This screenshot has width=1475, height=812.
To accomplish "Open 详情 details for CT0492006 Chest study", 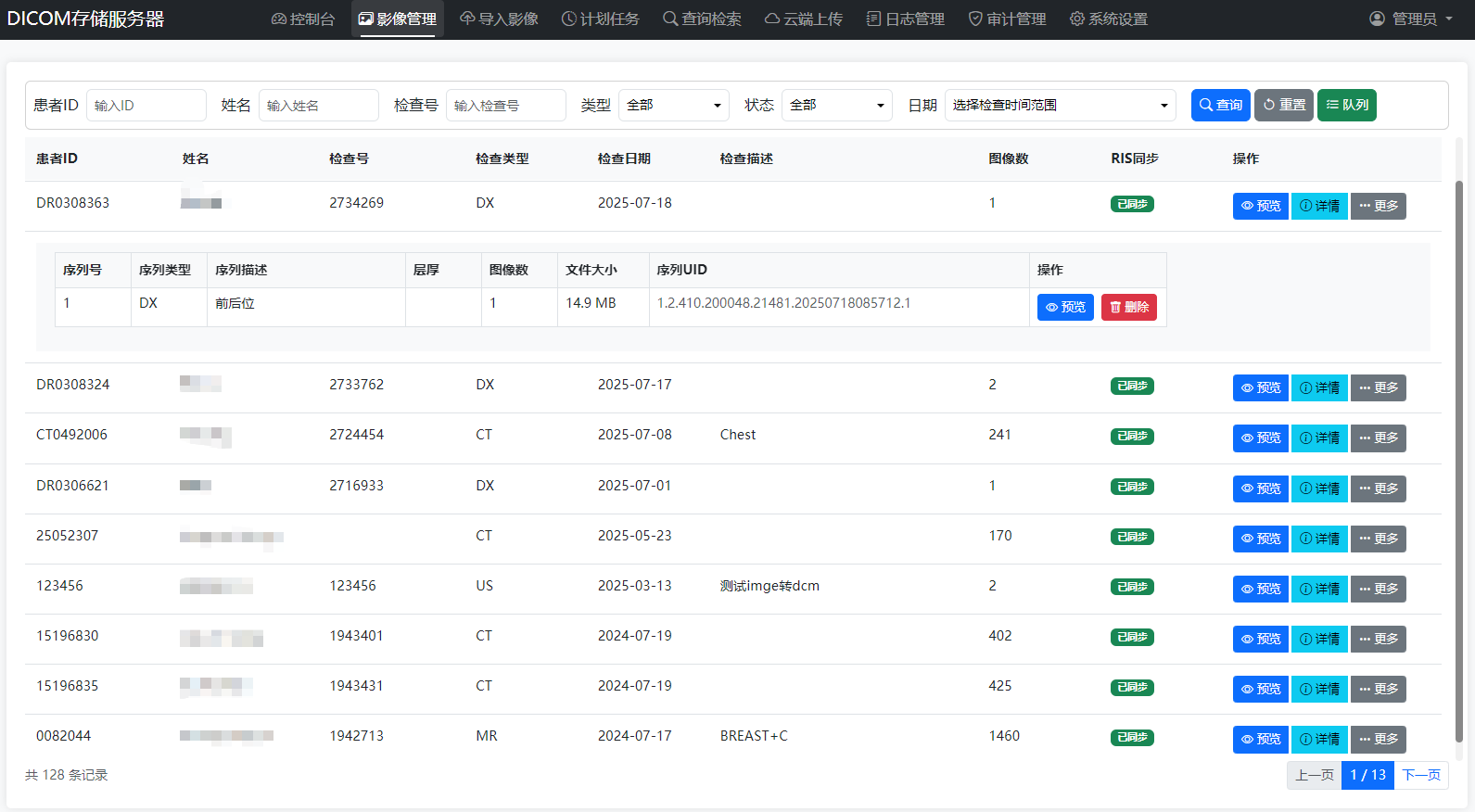I will coord(1318,438).
